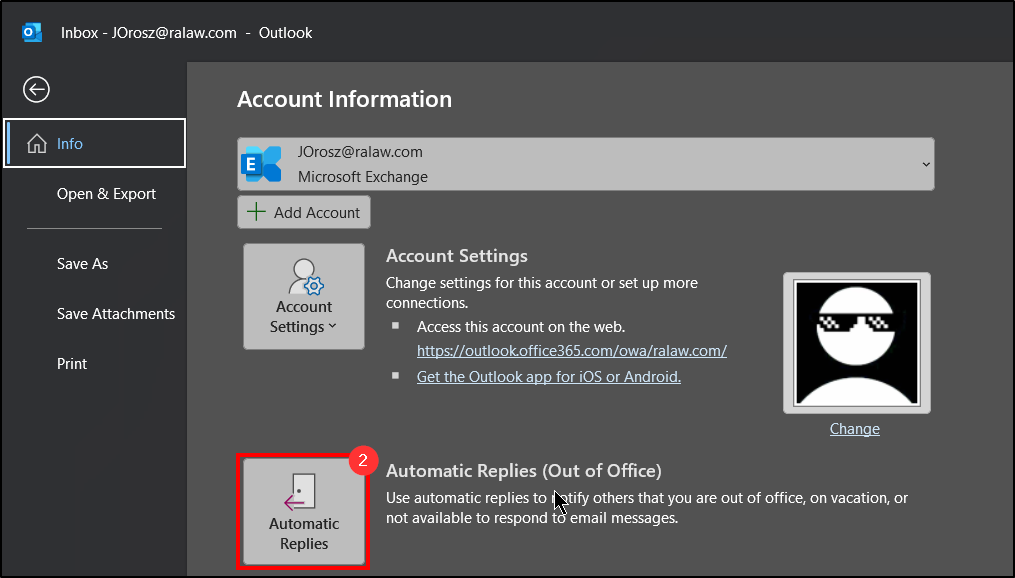Choose Save Attachments in sidebar
1015x578 pixels.
[x=116, y=314]
